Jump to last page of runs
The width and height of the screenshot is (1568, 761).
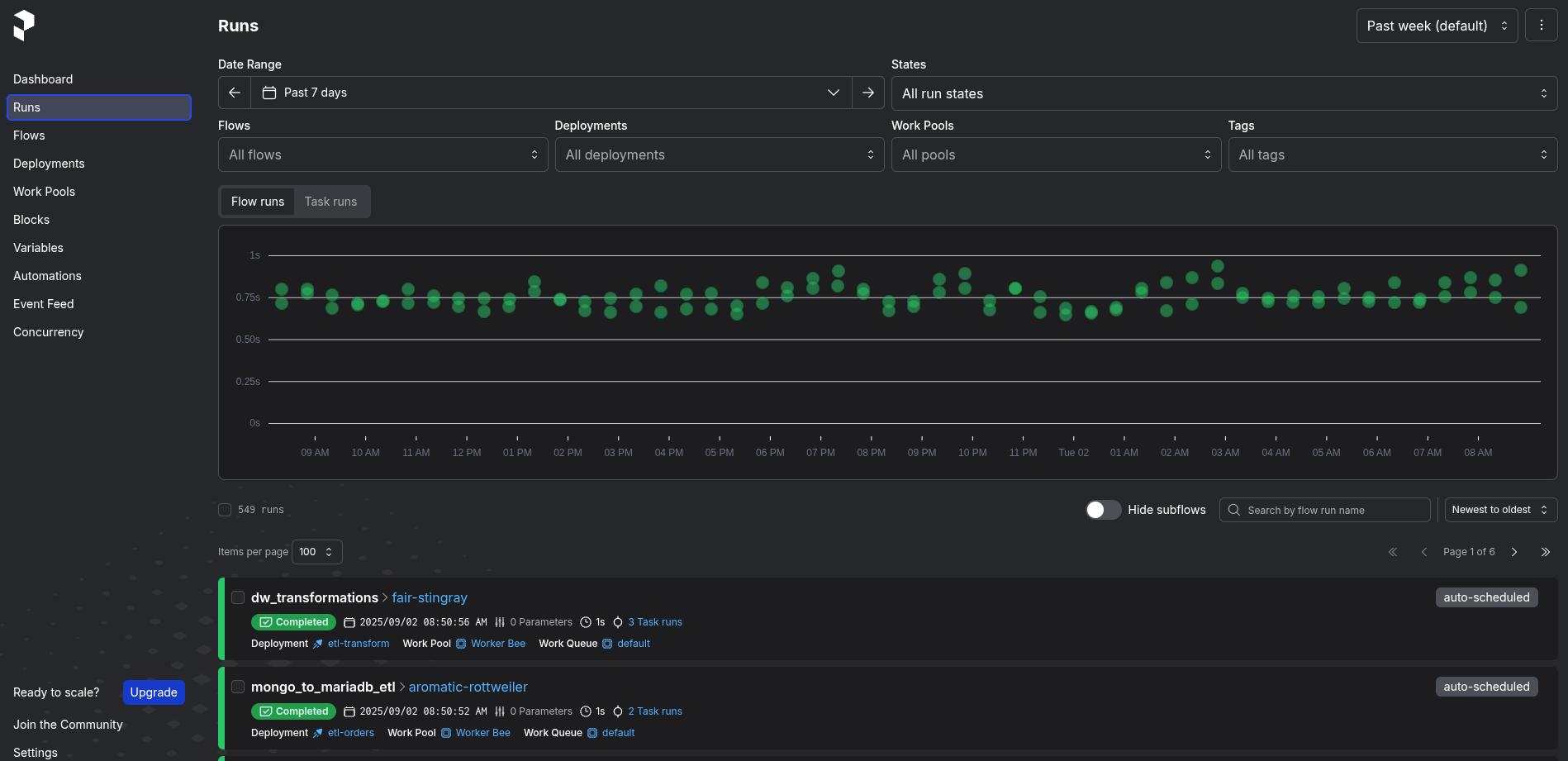pyautogui.click(x=1545, y=552)
